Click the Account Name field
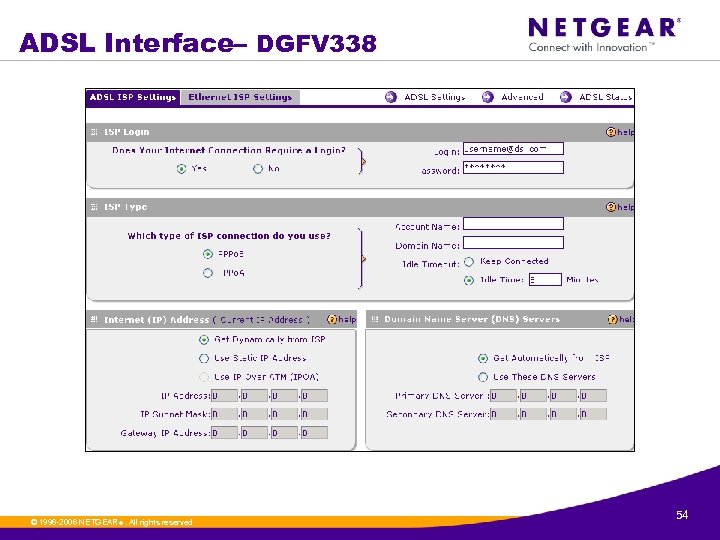This screenshot has width=720, height=540. point(513,224)
